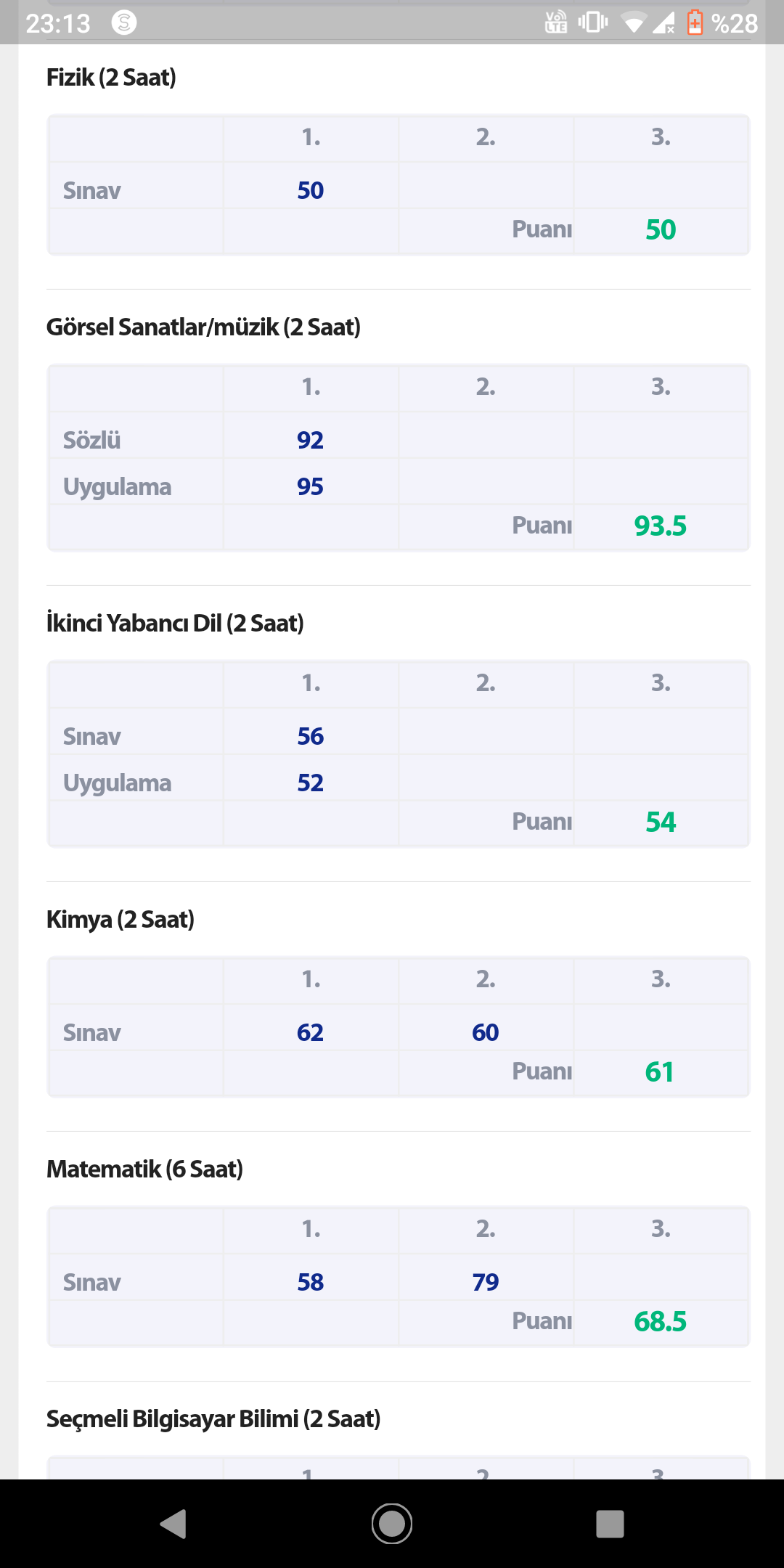The height and width of the screenshot is (1568, 784).
Task: Tap the Android back navigation button
Action: tap(173, 1524)
